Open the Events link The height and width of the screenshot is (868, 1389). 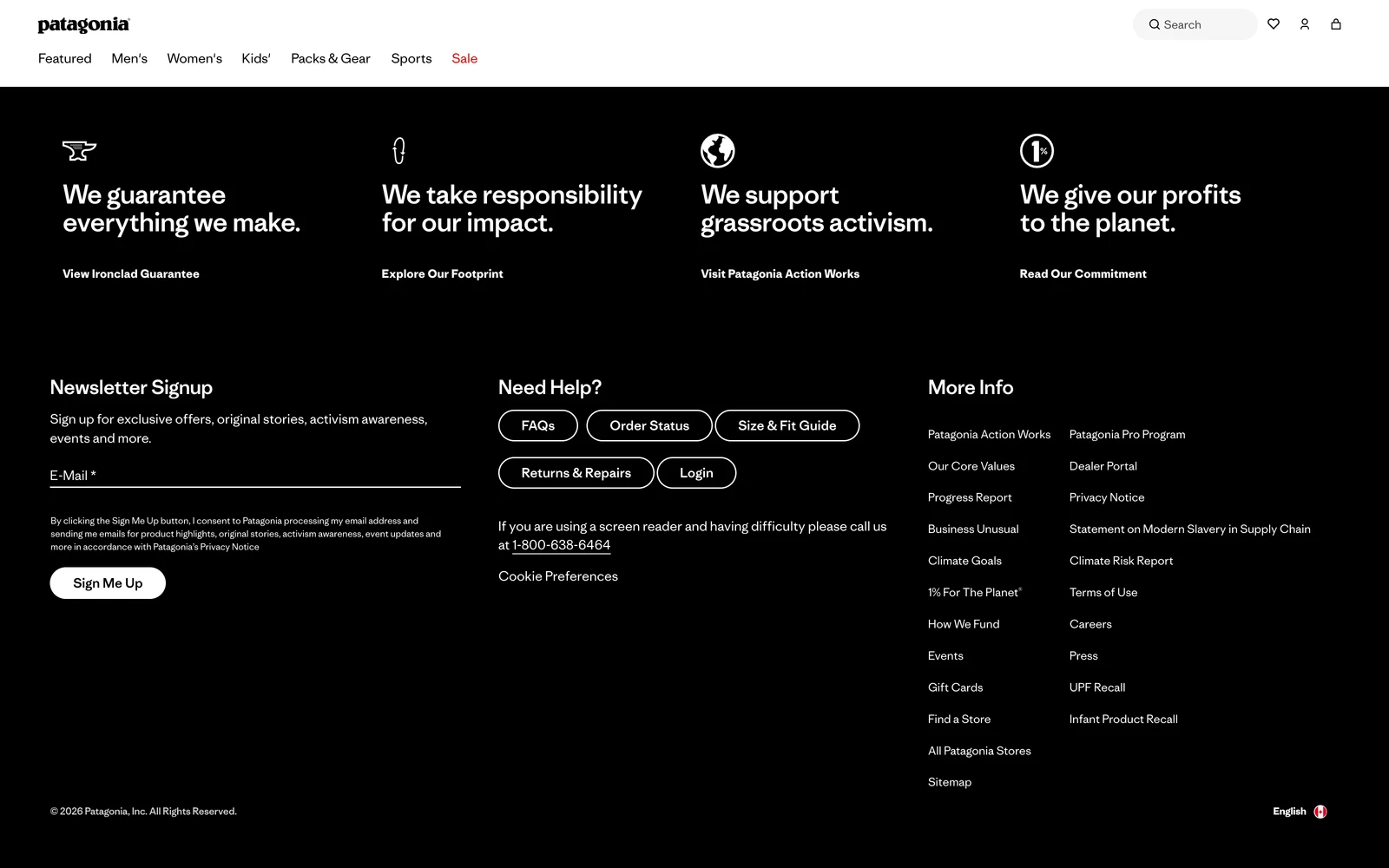945,655
